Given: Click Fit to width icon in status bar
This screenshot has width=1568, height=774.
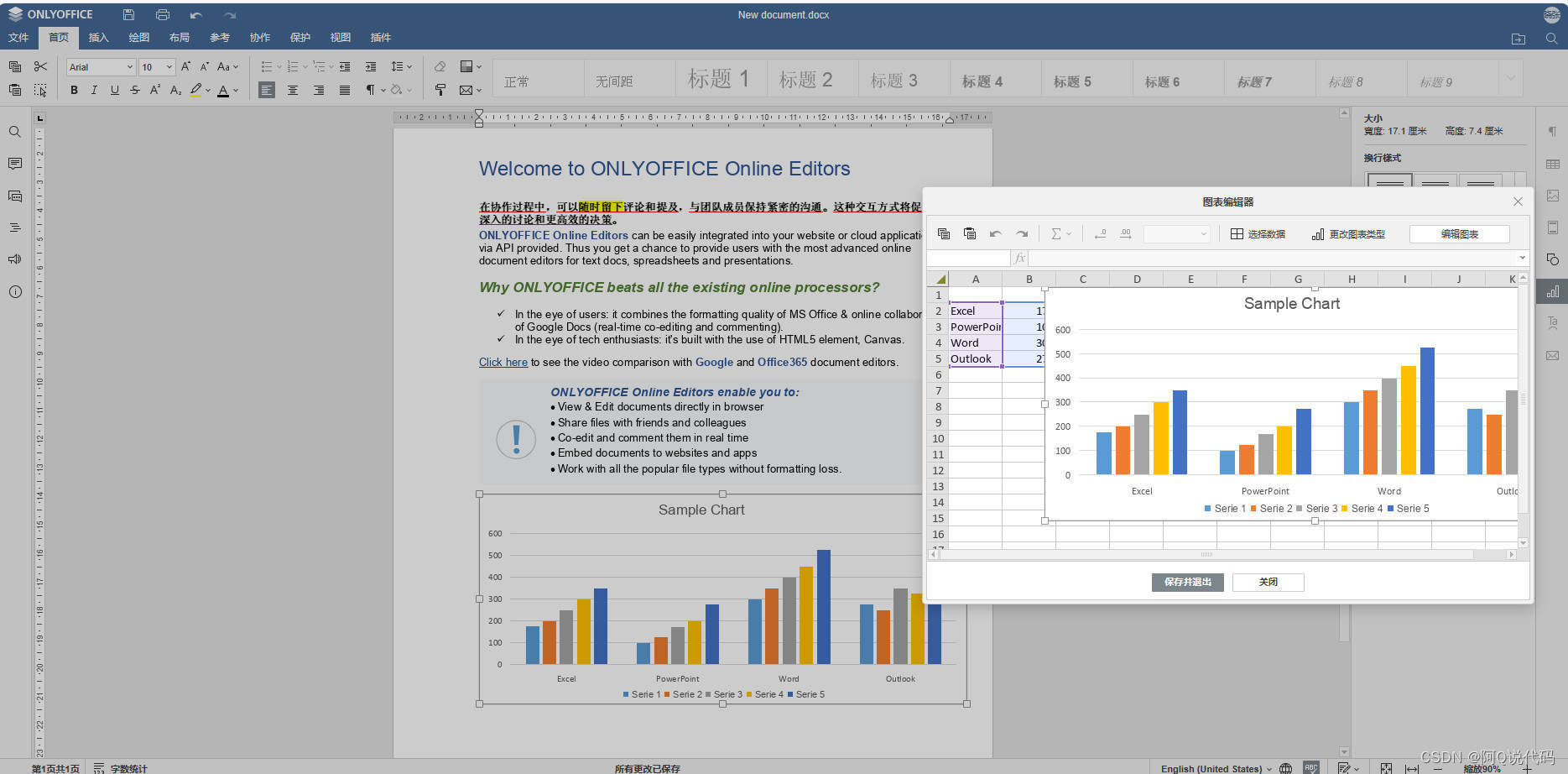Looking at the screenshot, I should click(x=1412, y=768).
